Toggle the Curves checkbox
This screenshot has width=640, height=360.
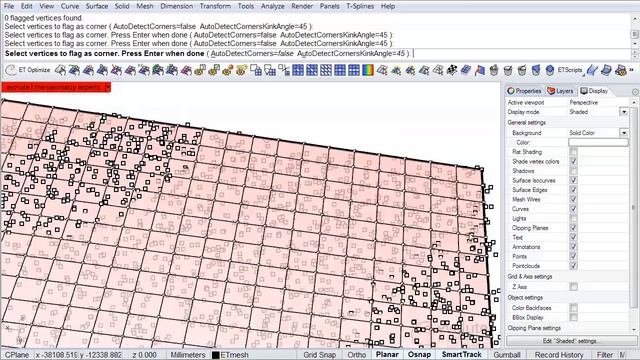pos(573,209)
